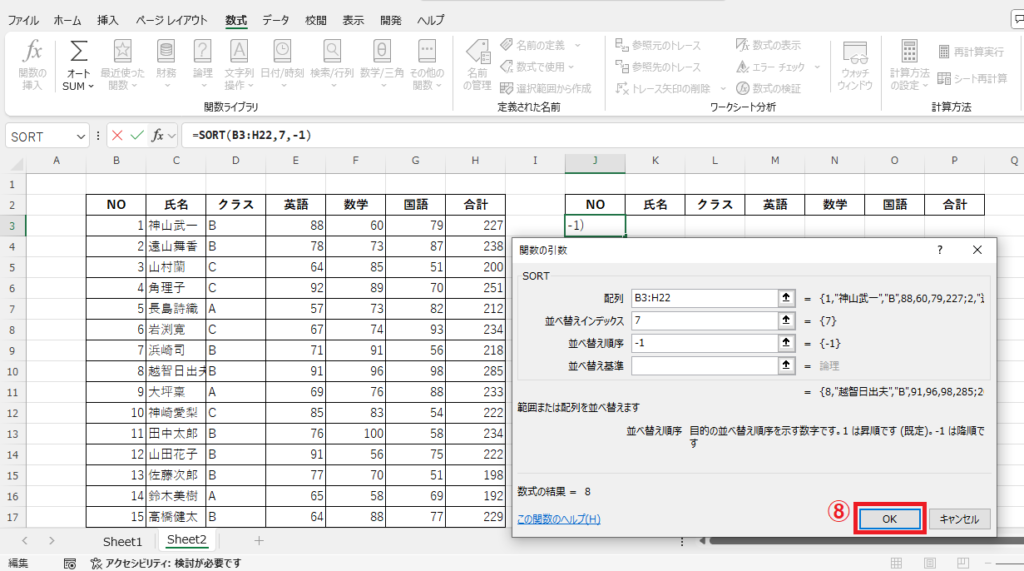
Task: Click the cell showing total 285
Action: click(475, 371)
